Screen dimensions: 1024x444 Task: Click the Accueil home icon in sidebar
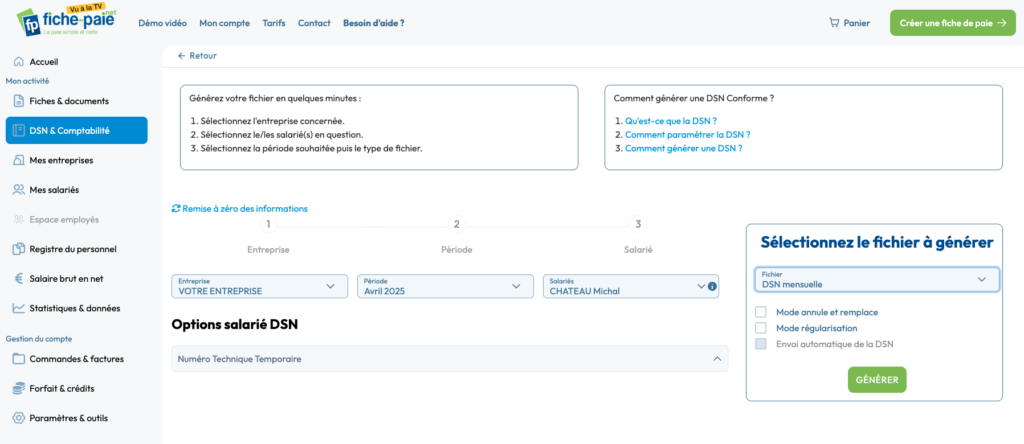18,62
